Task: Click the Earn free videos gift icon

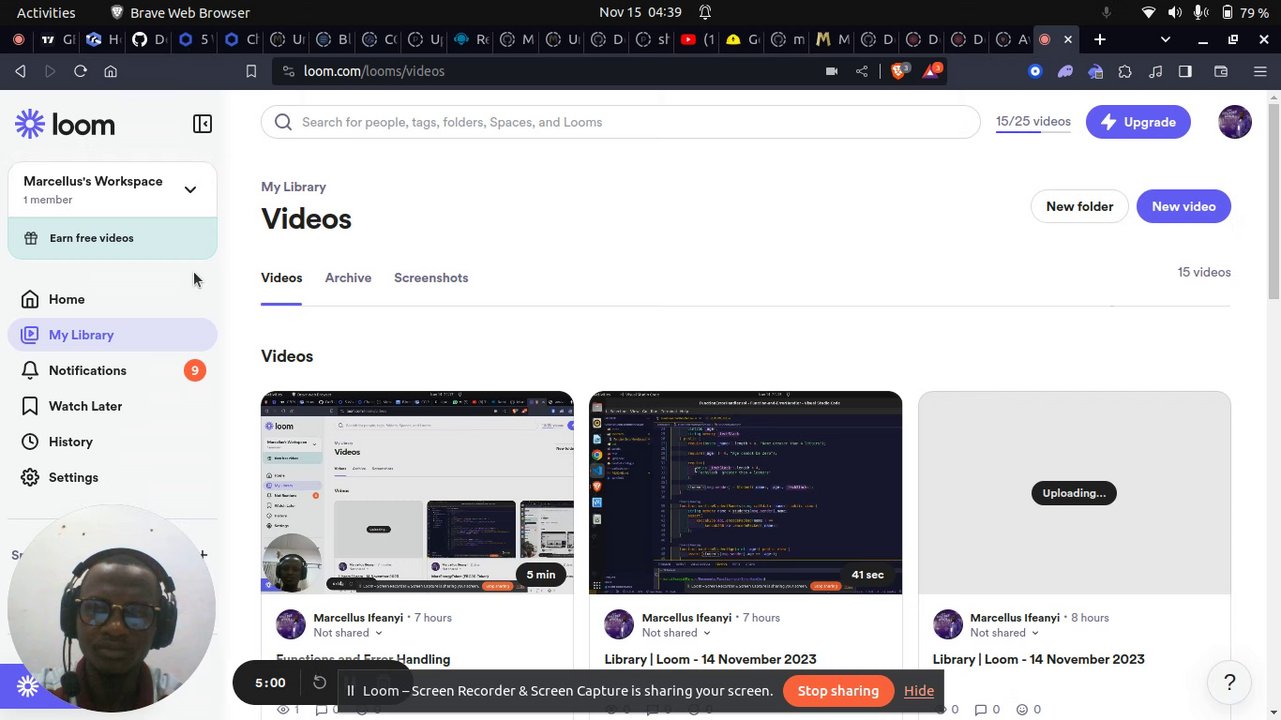Action: (31, 238)
